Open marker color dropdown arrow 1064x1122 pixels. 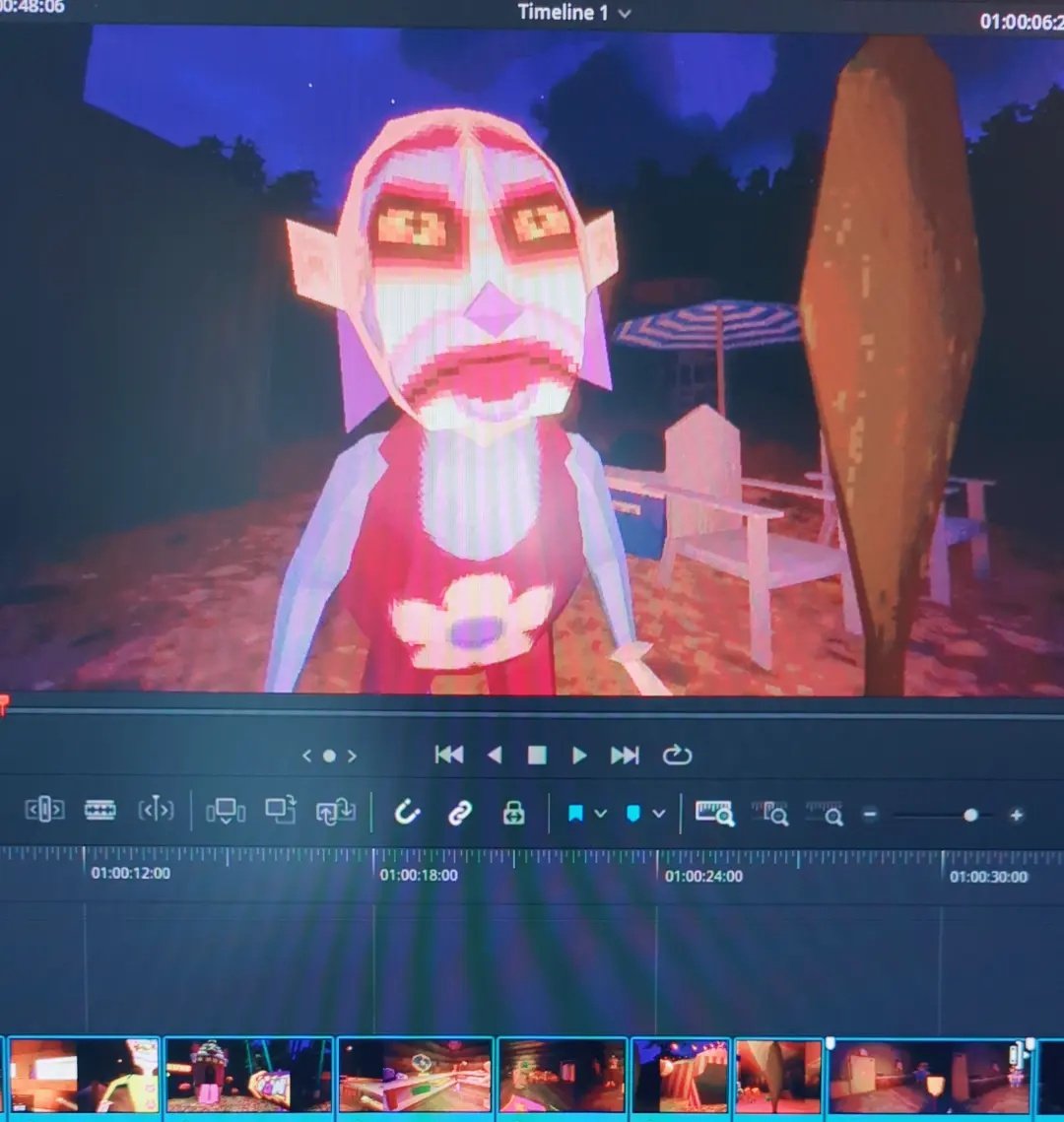pyautogui.click(x=658, y=814)
